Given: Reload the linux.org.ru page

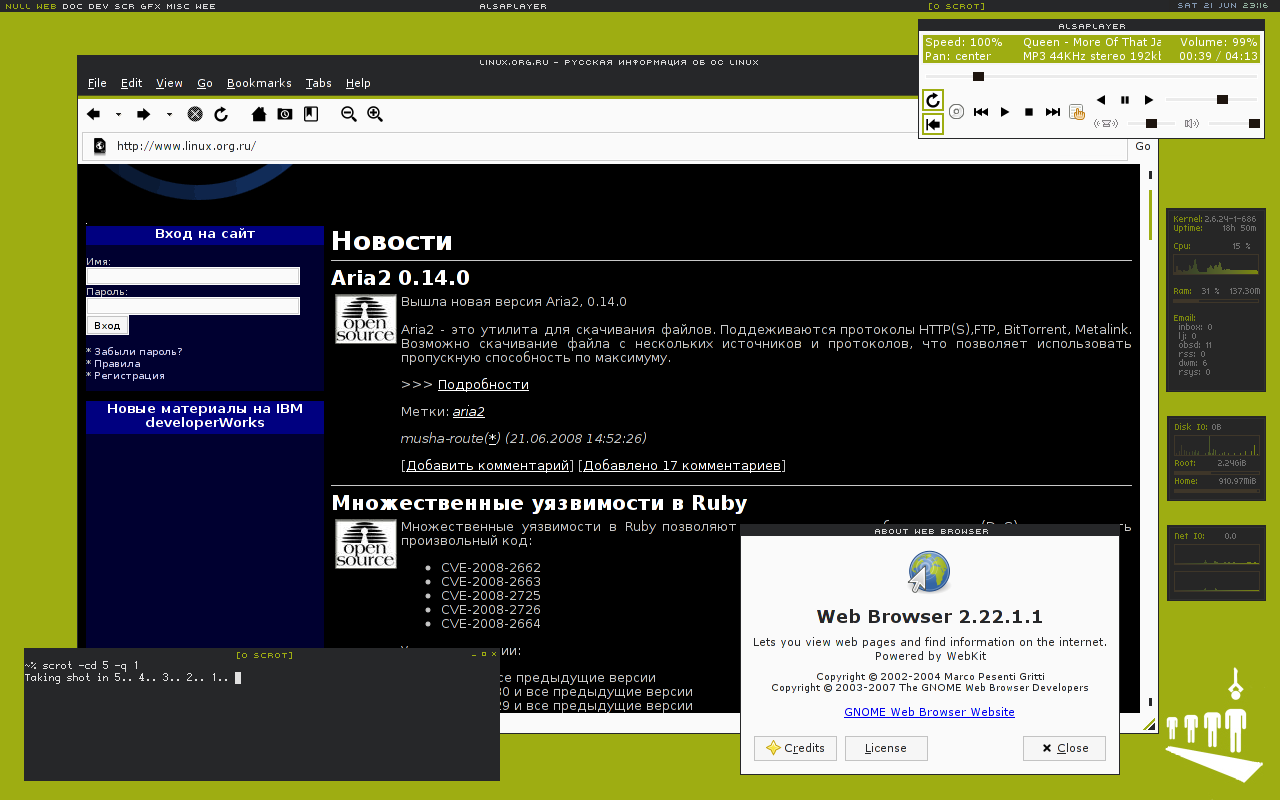Looking at the screenshot, I should tap(221, 114).
